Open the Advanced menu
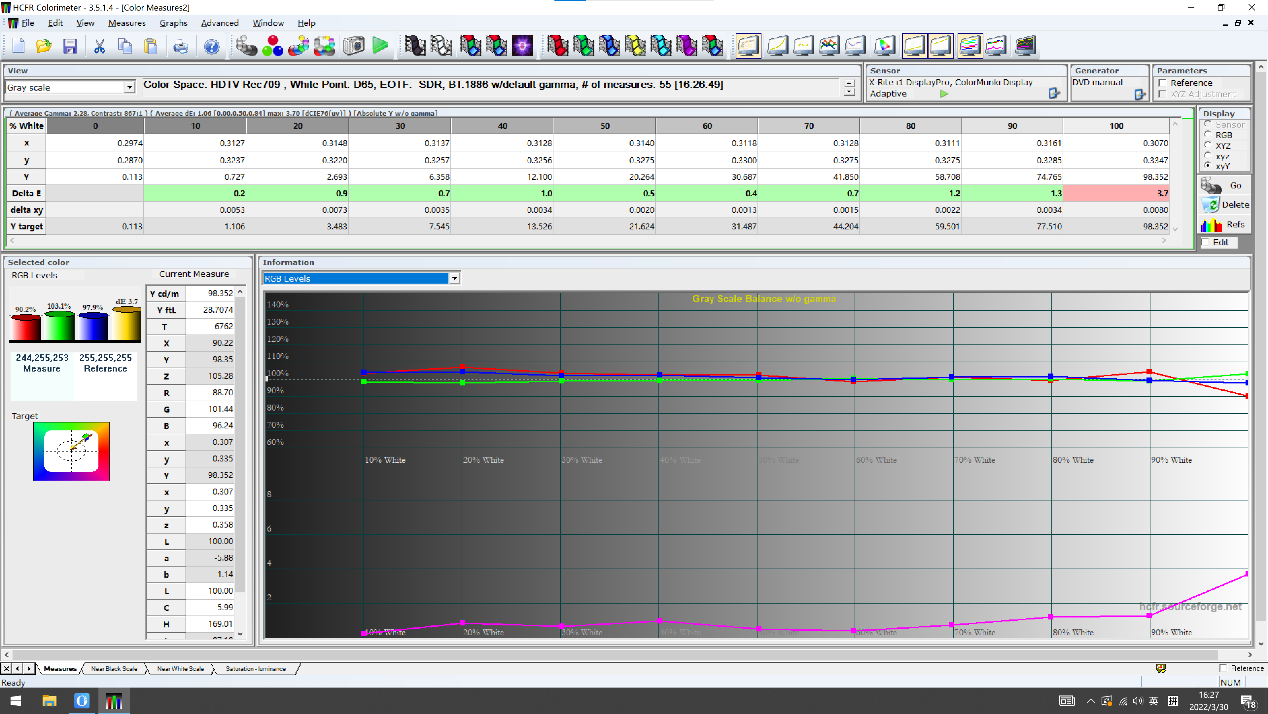The width and height of the screenshot is (1268, 714). coord(219,23)
